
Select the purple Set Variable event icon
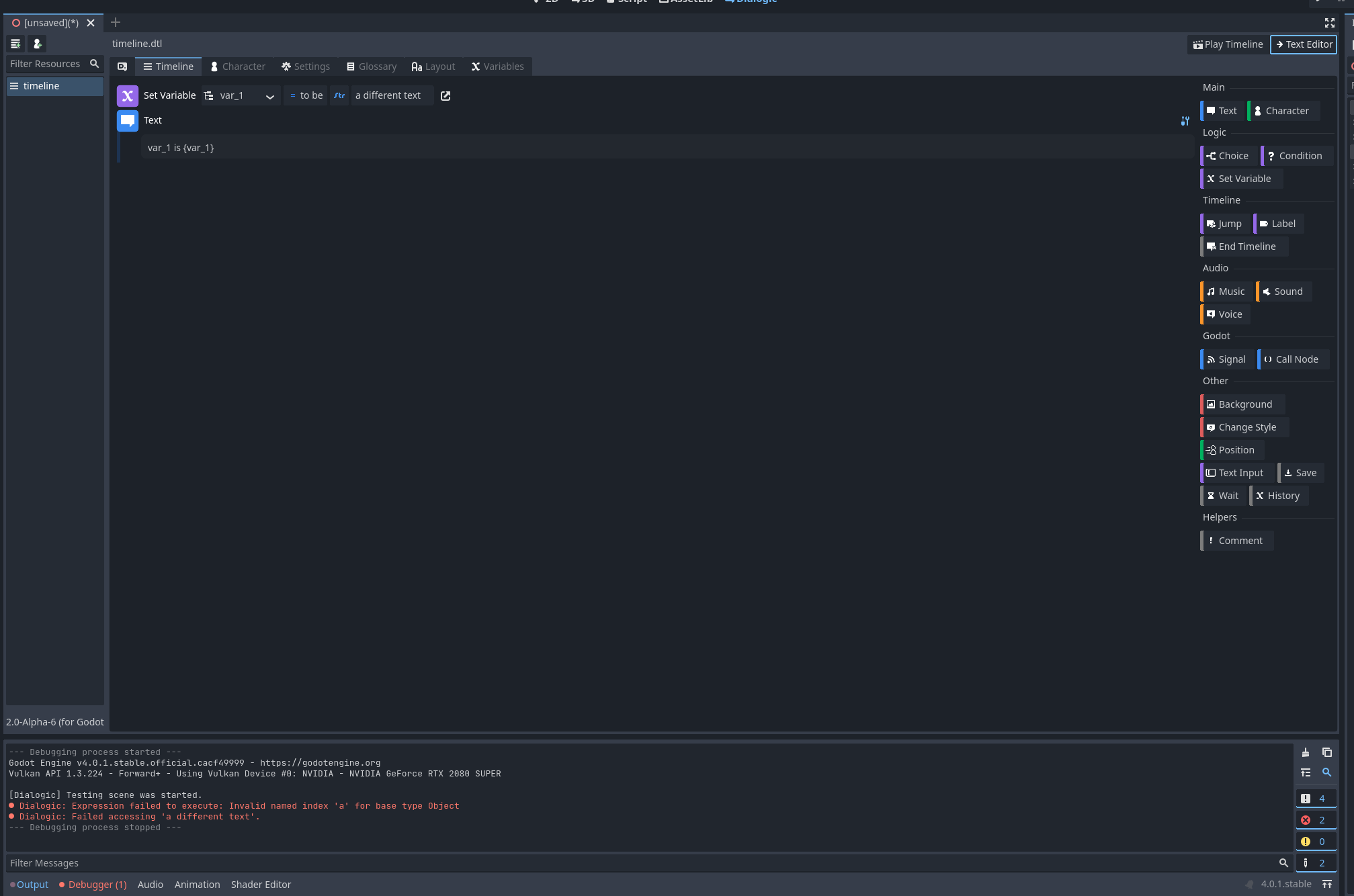point(127,95)
